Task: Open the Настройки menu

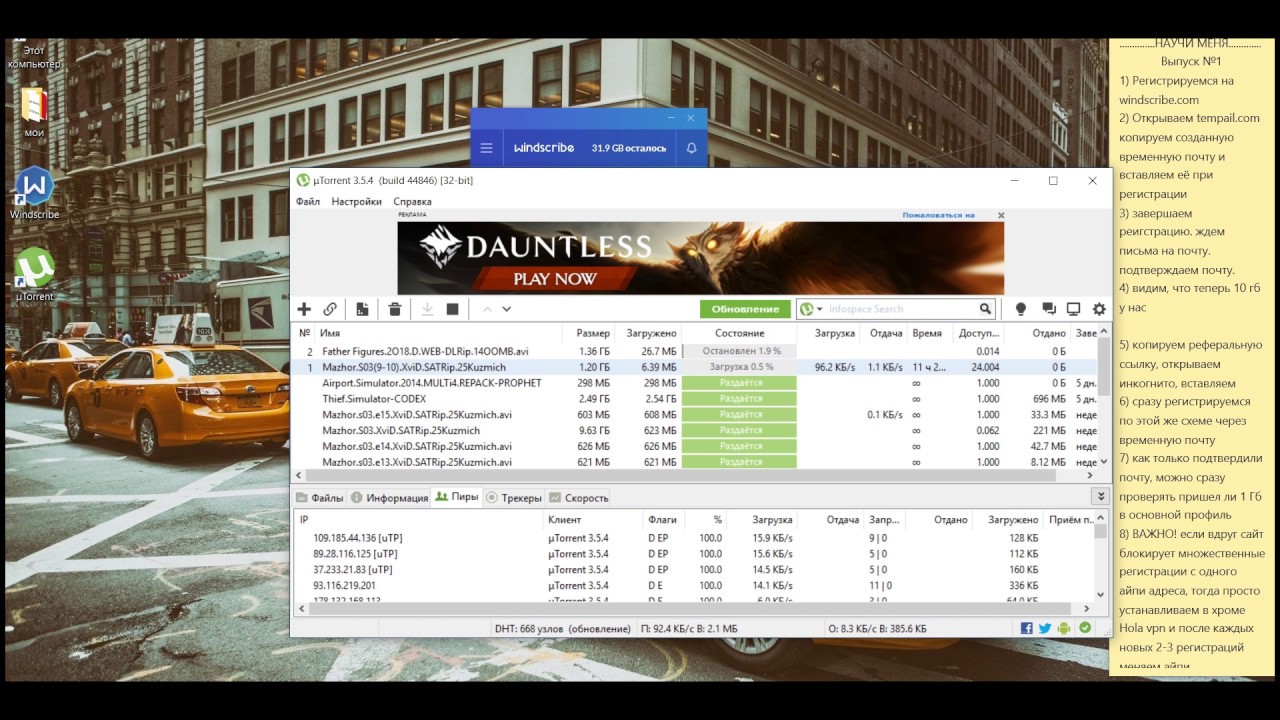Action: coord(357,201)
